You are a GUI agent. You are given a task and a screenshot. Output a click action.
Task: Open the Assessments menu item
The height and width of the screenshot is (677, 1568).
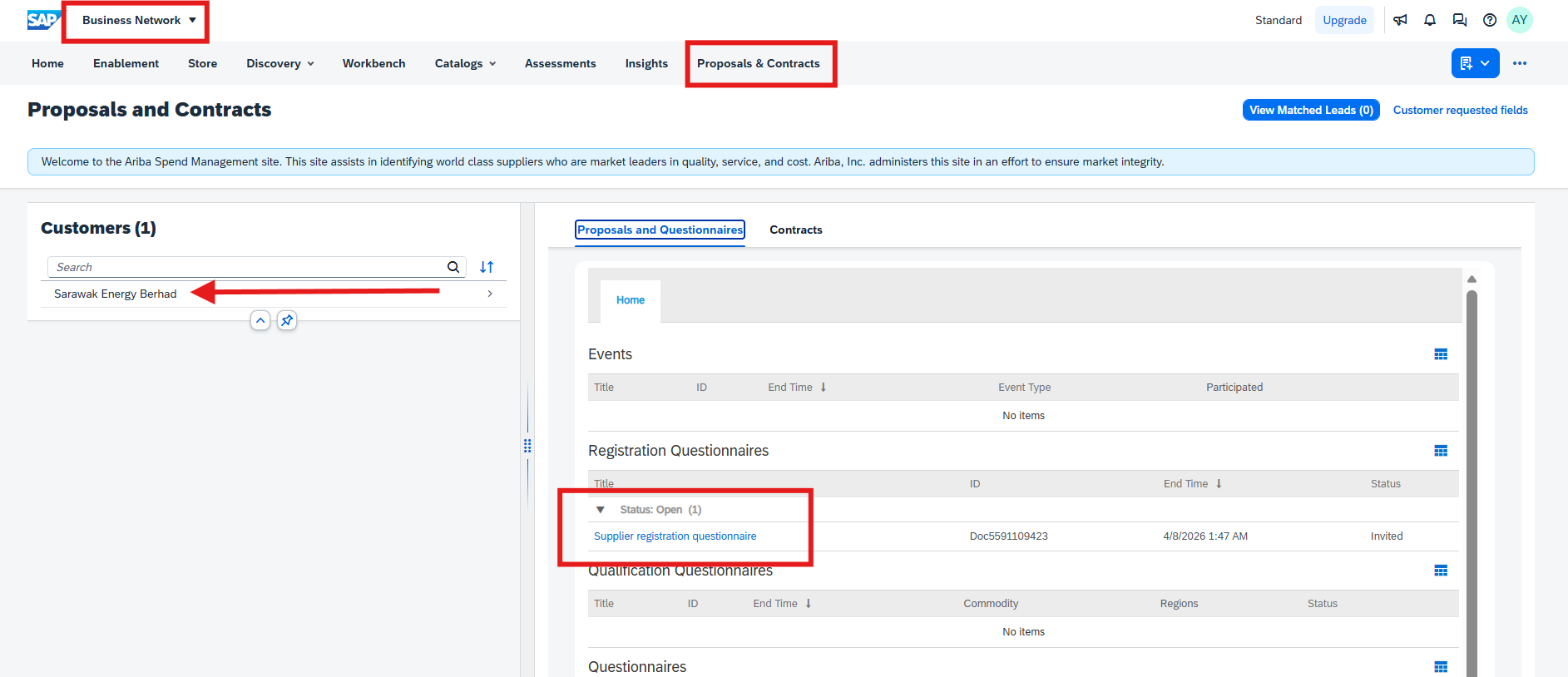560,63
